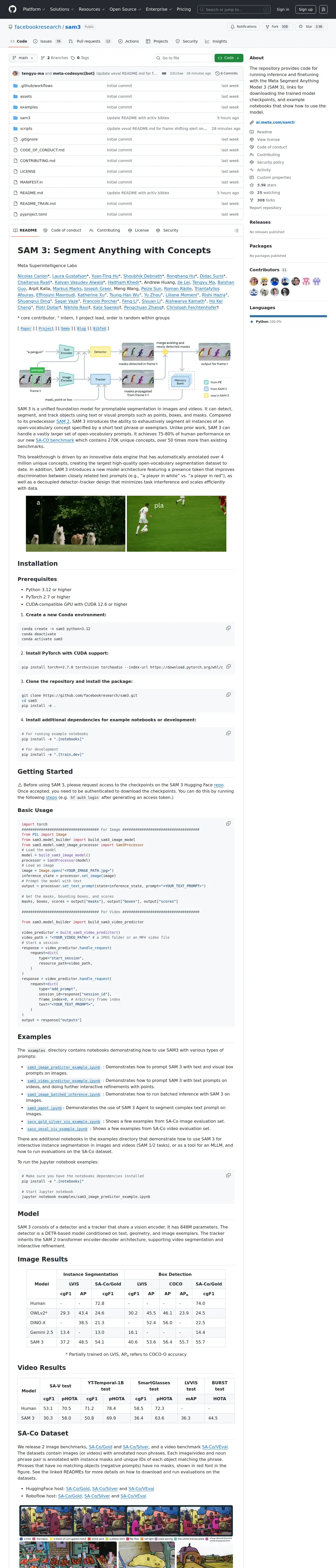The height and width of the screenshot is (1568, 336).
Task: Open the Pricing page
Action: [183, 9]
